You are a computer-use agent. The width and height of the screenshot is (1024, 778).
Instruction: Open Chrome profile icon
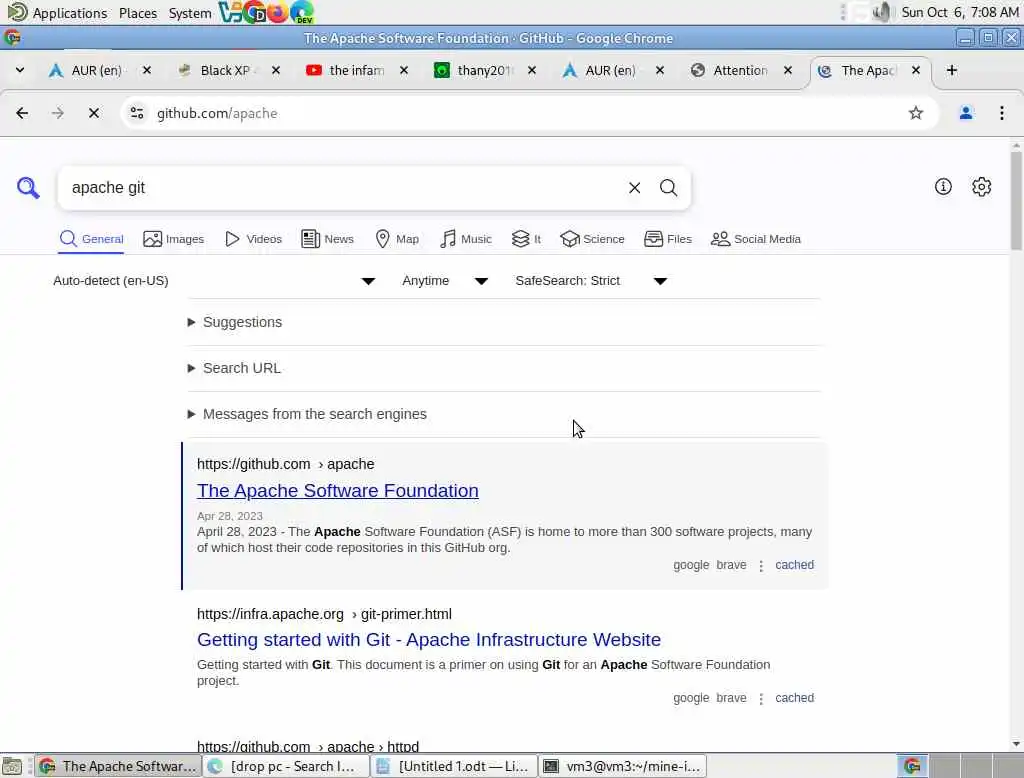point(966,113)
